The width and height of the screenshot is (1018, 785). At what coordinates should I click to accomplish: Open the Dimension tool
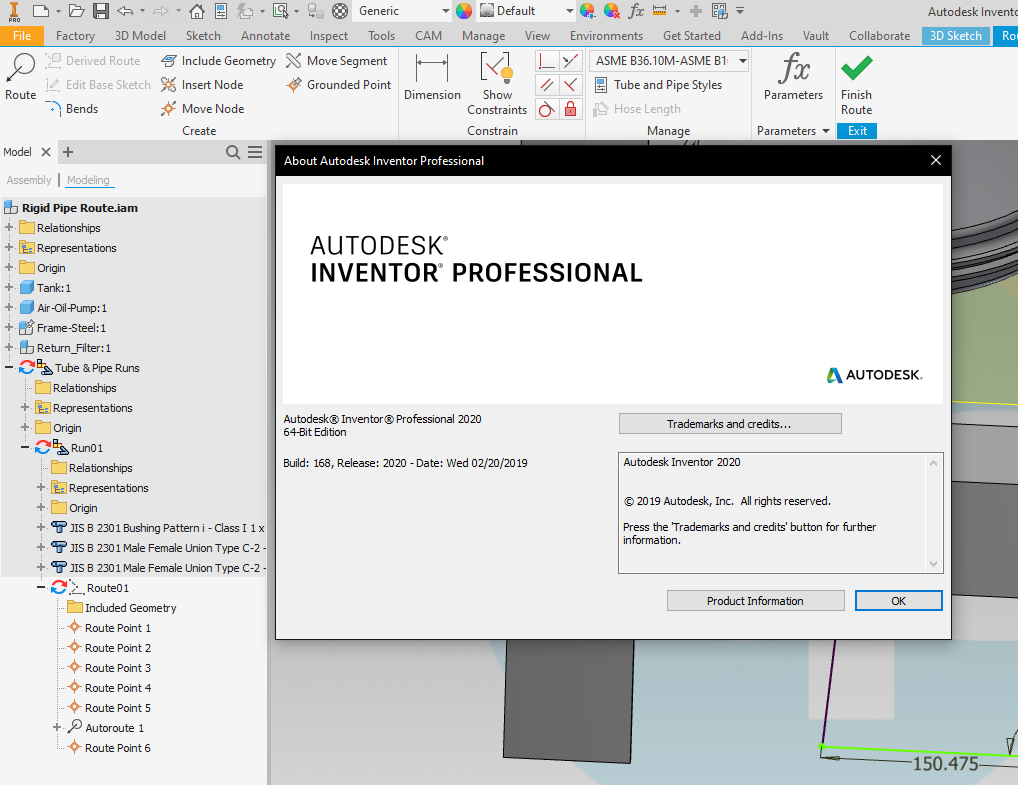click(431, 80)
